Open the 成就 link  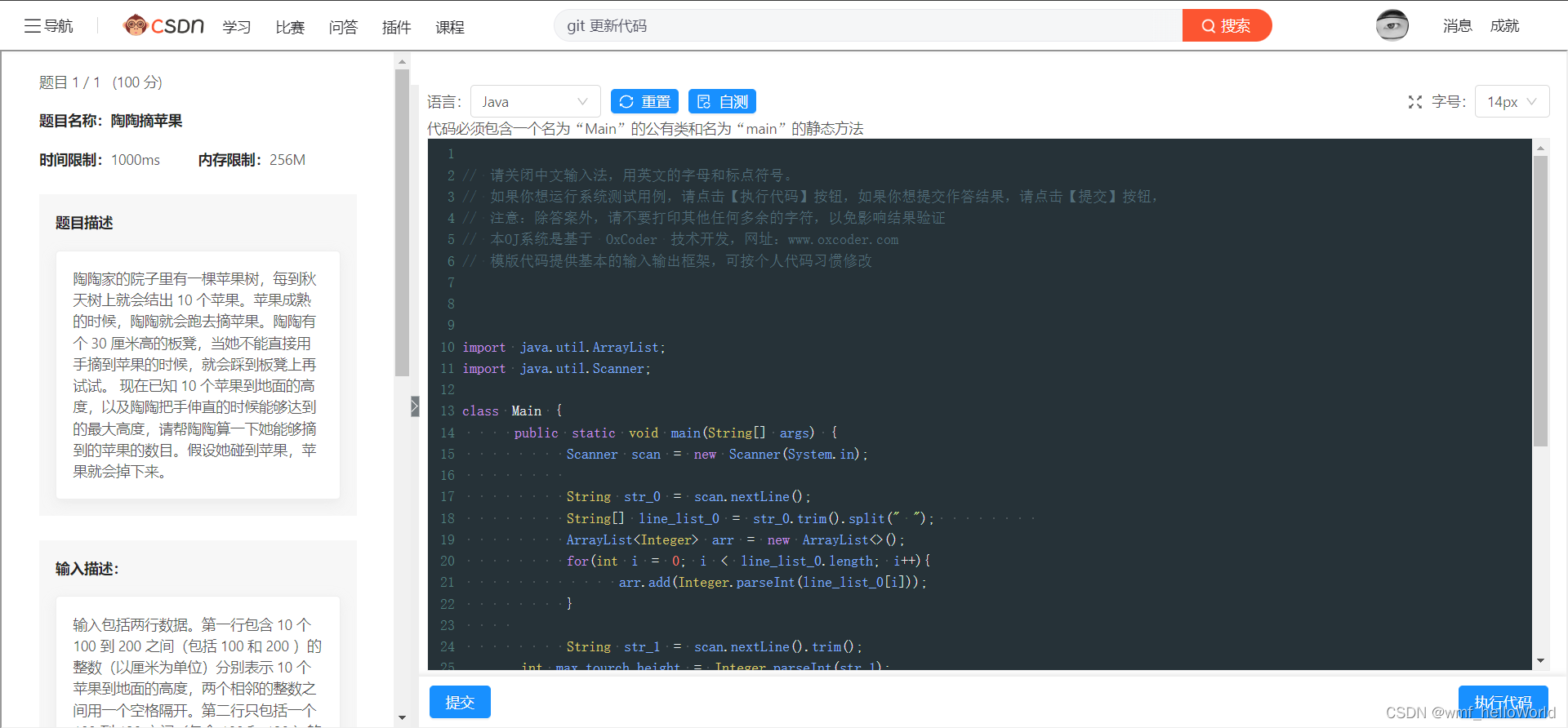[x=1504, y=26]
